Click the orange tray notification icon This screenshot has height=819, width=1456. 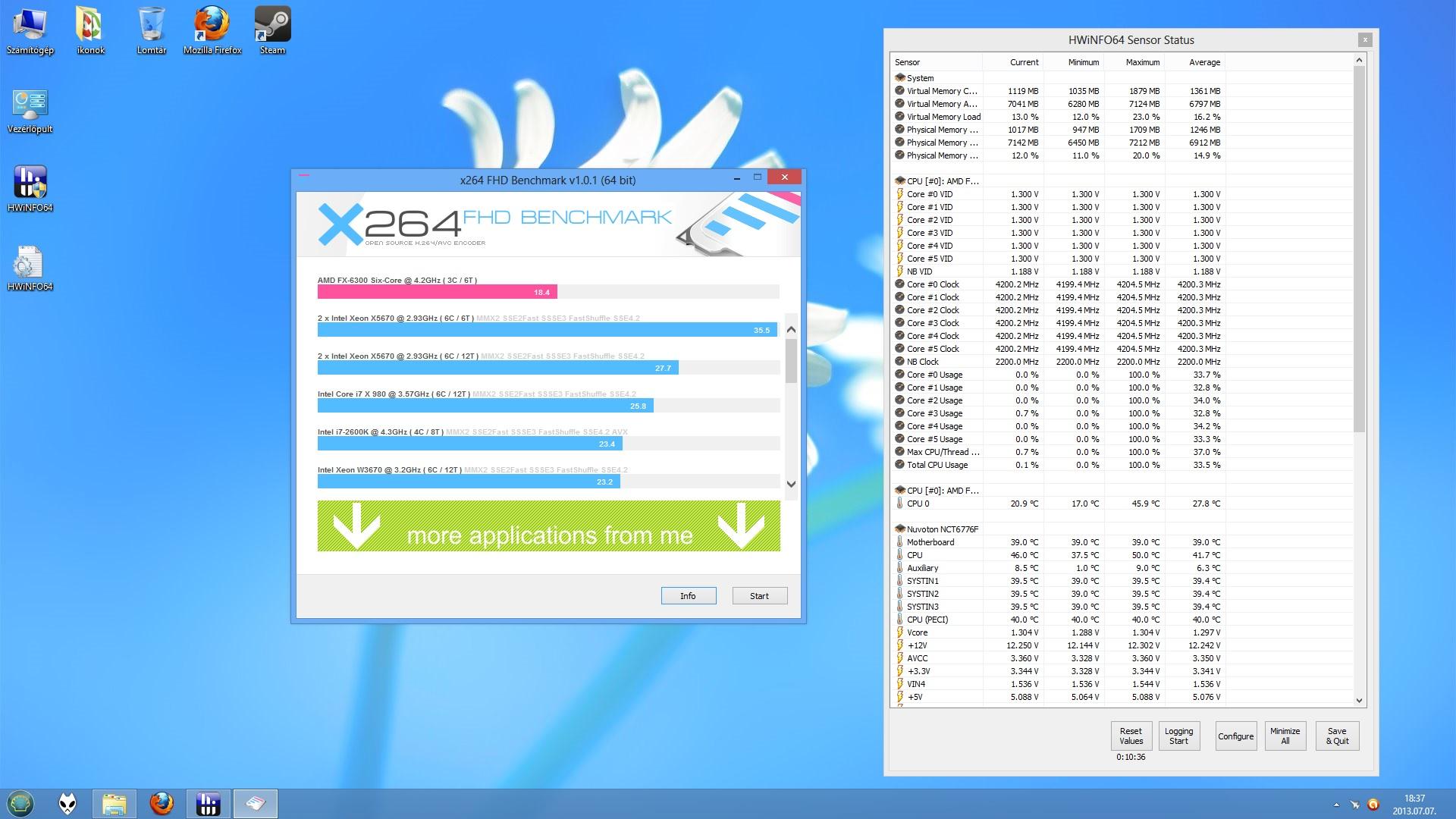(x=1373, y=805)
